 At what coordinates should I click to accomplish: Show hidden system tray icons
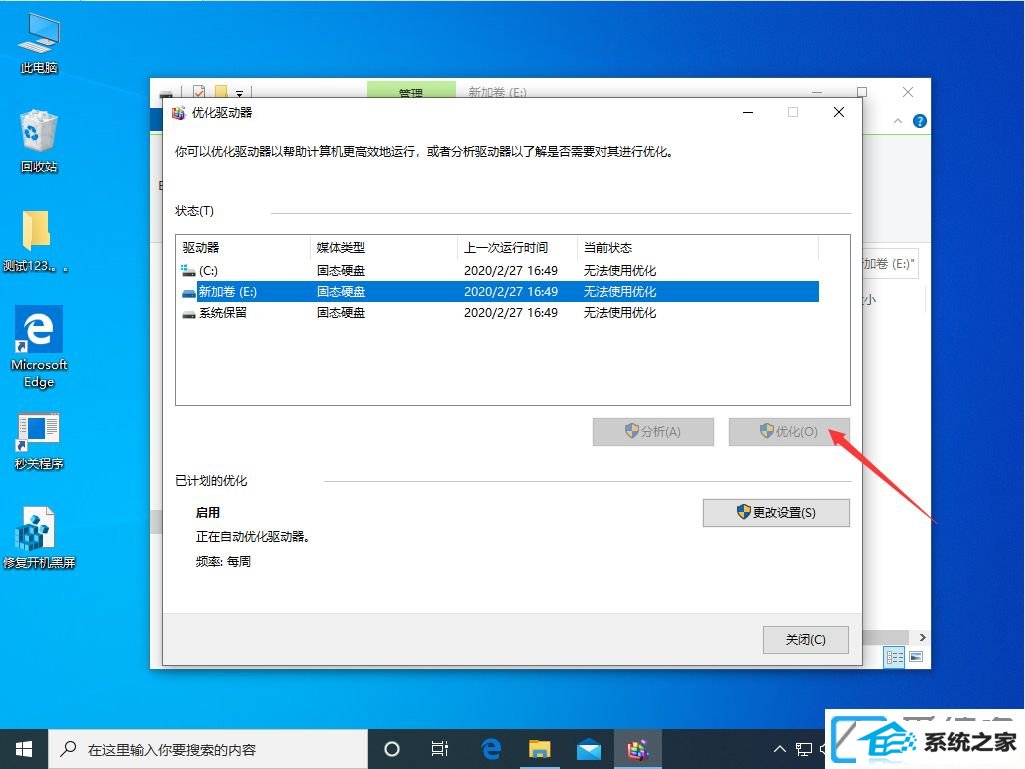(x=779, y=749)
